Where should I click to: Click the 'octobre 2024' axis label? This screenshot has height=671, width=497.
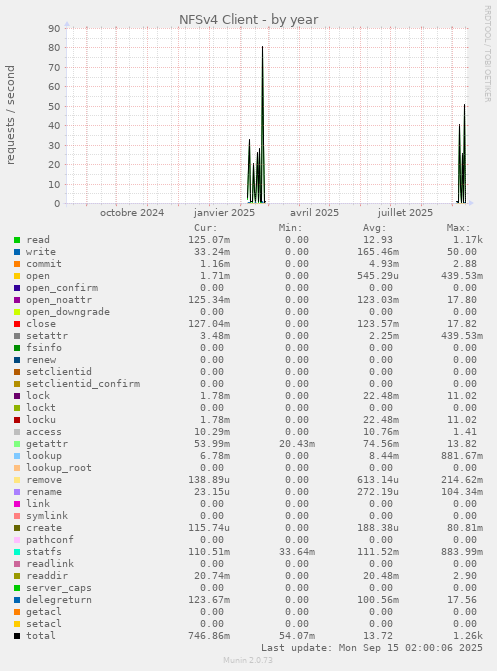point(132,213)
